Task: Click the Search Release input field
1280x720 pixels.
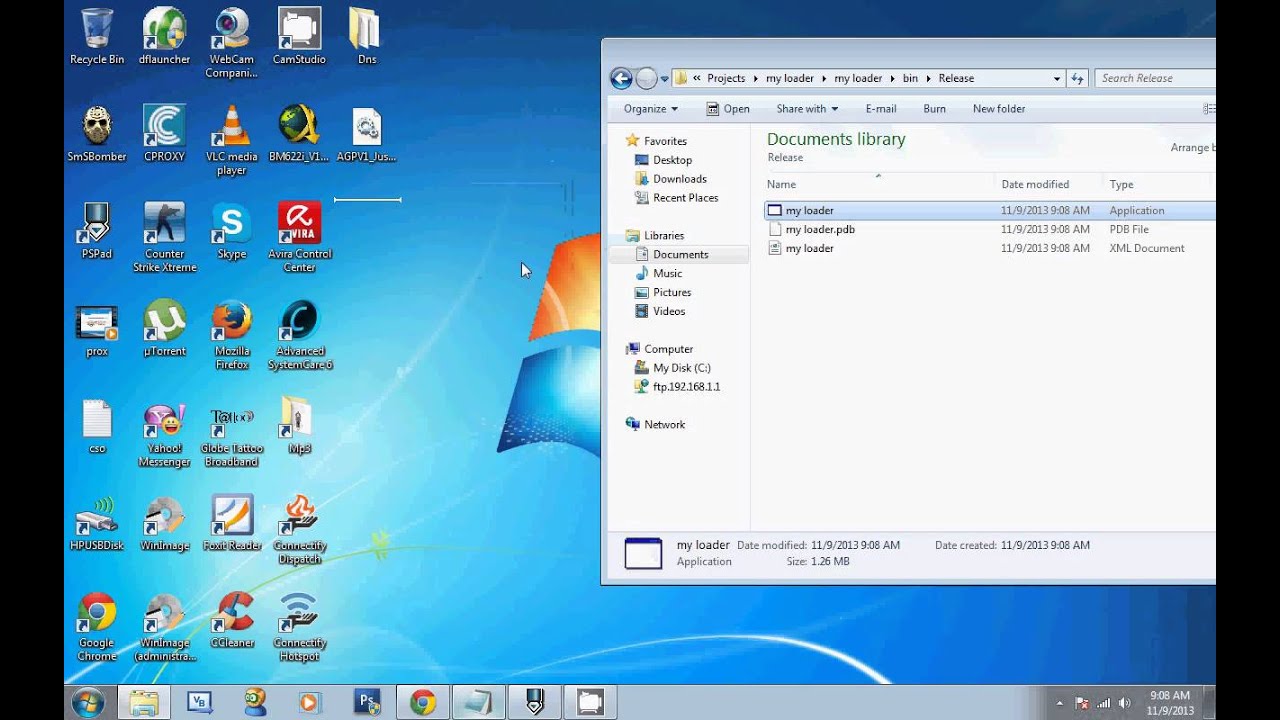Action: [1155, 78]
